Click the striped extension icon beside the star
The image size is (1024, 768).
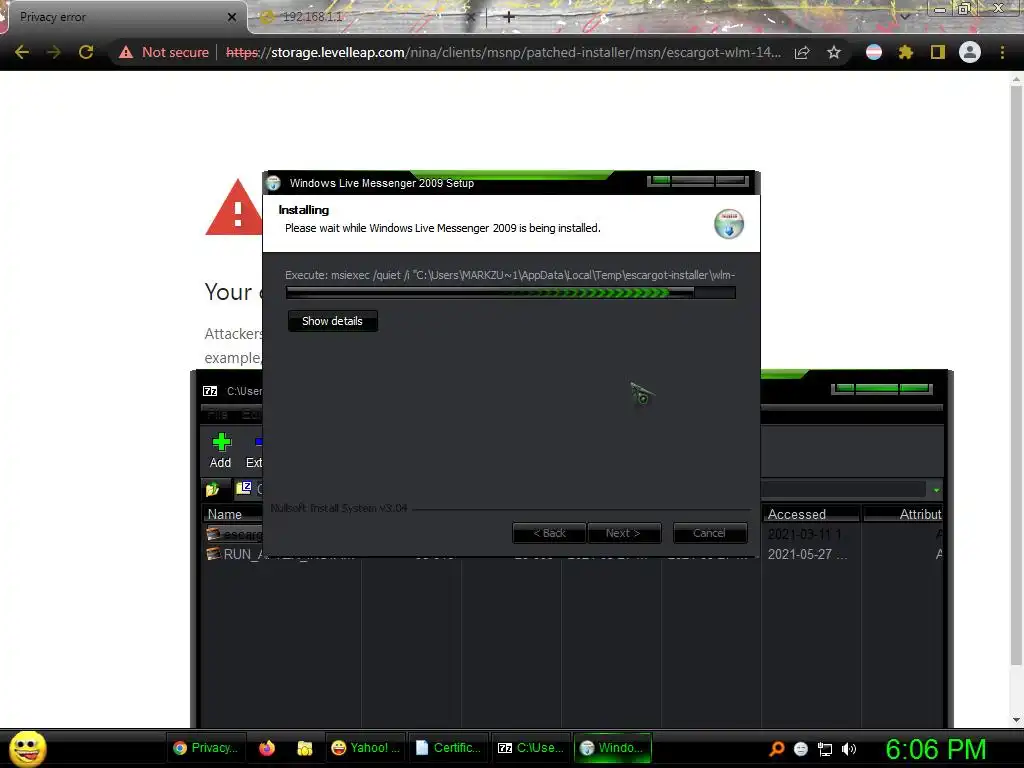click(x=874, y=52)
